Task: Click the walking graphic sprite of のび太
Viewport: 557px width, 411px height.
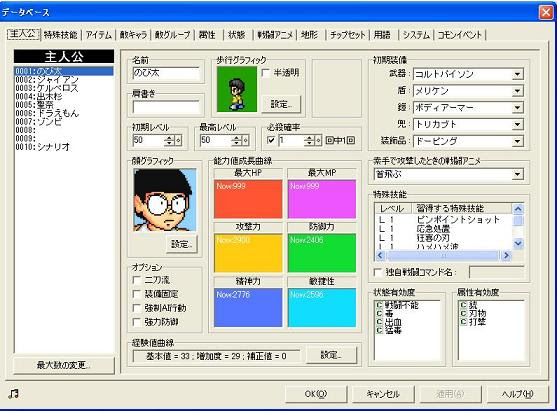Action: coord(237,89)
